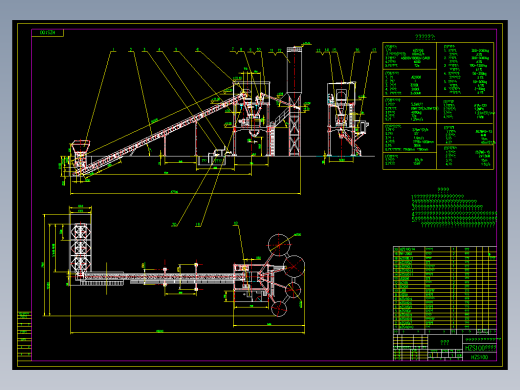Select the bottom-left cell of parameters table
Screen dimensions: 520x390
(410, 161)
